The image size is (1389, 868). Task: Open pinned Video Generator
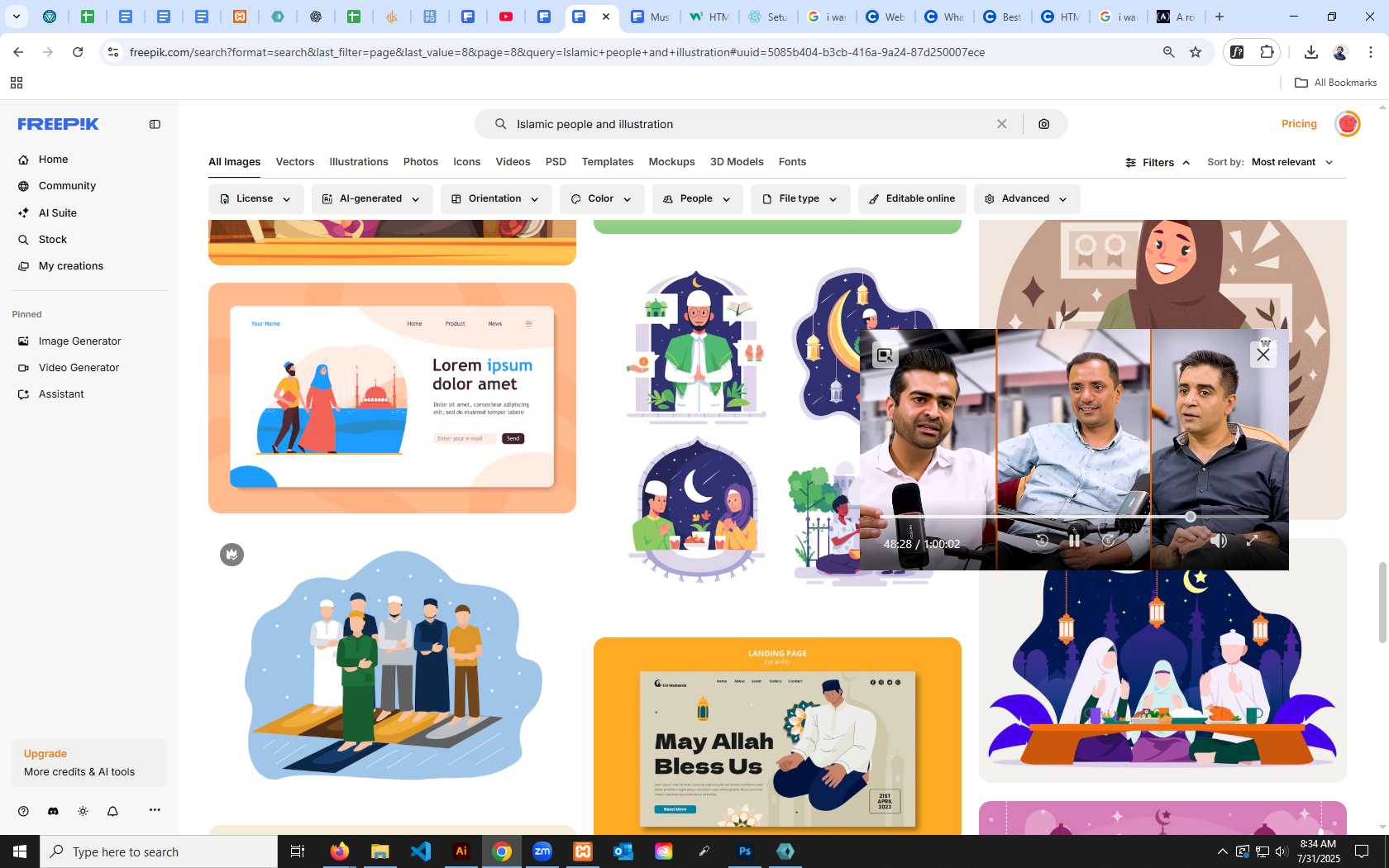[x=79, y=368]
